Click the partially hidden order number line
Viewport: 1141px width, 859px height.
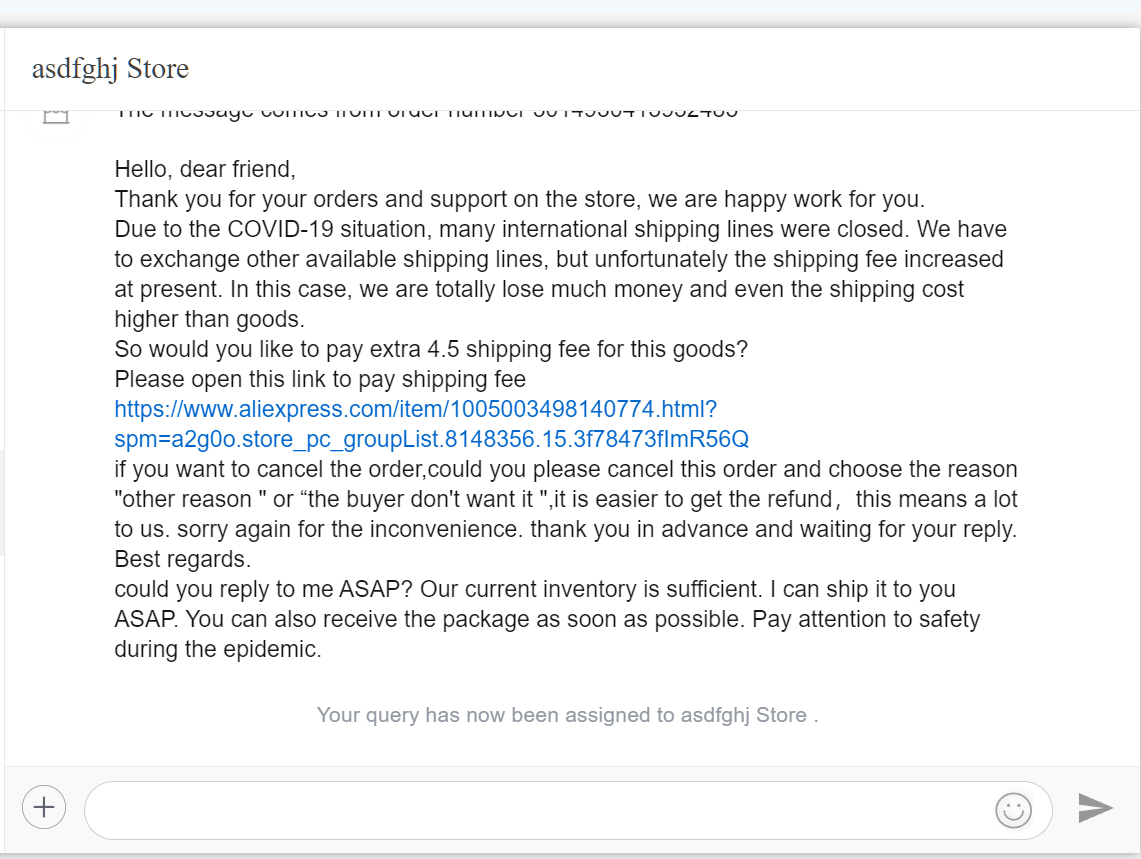pos(426,114)
